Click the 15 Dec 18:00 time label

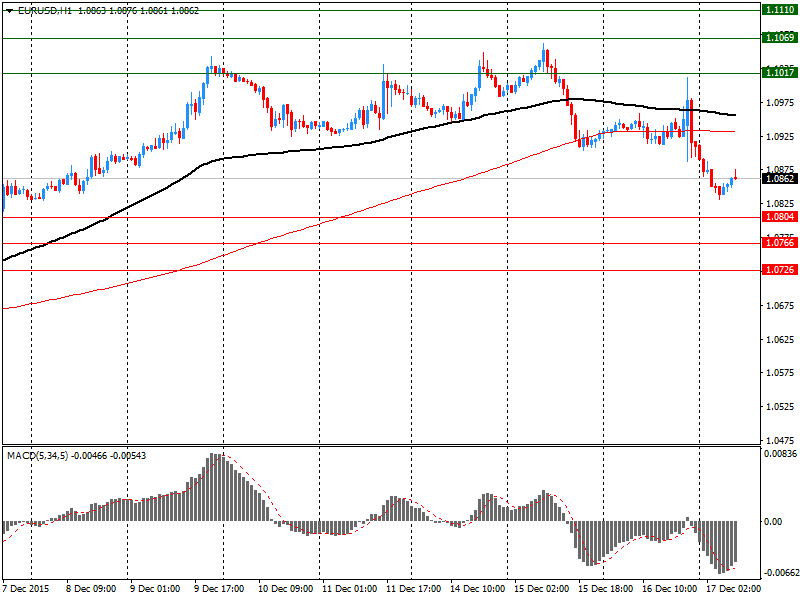pos(606,589)
